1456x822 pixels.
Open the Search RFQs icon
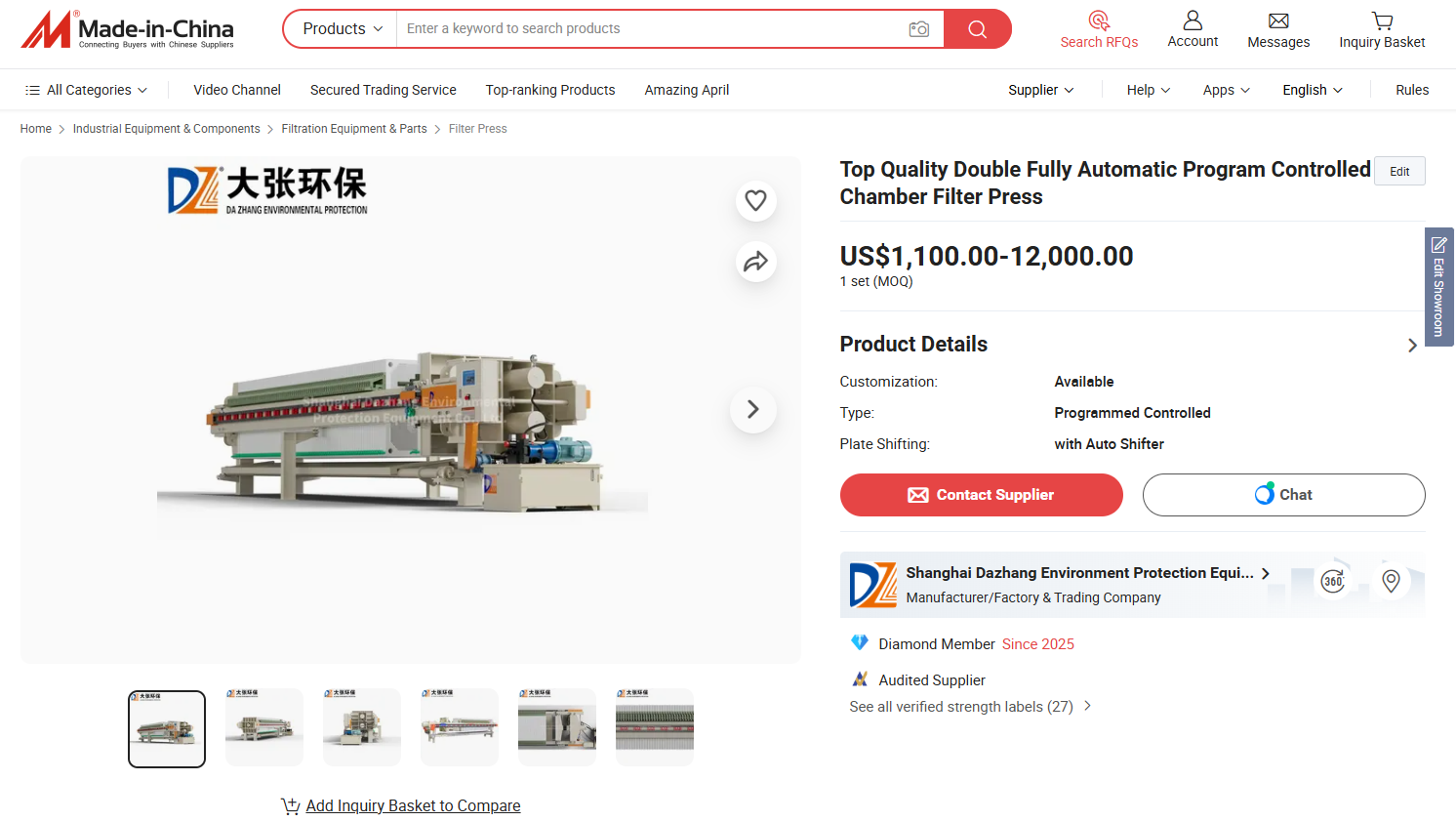(1099, 21)
